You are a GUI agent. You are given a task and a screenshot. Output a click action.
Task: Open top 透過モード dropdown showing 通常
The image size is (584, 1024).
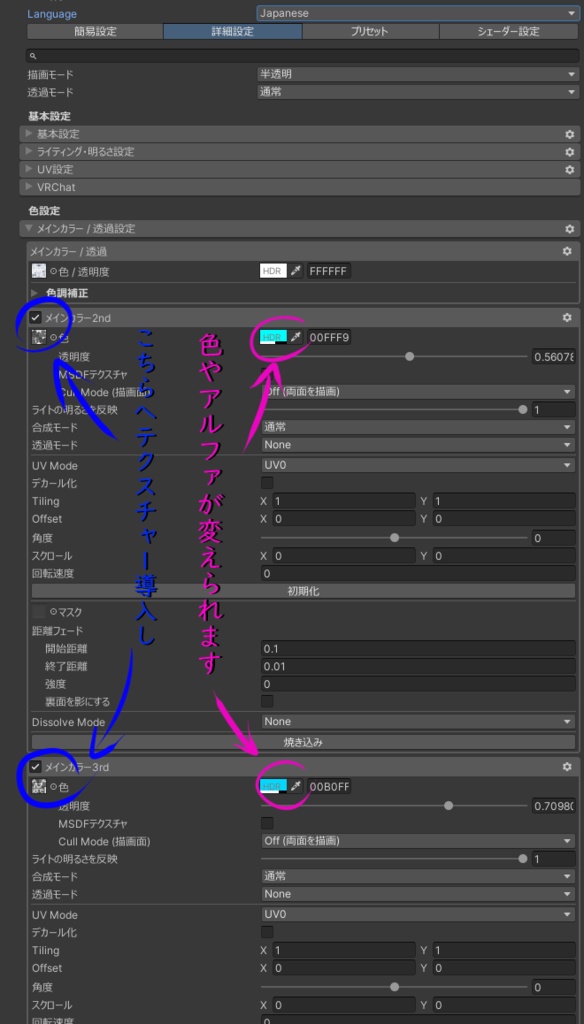pyautogui.click(x=418, y=92)
